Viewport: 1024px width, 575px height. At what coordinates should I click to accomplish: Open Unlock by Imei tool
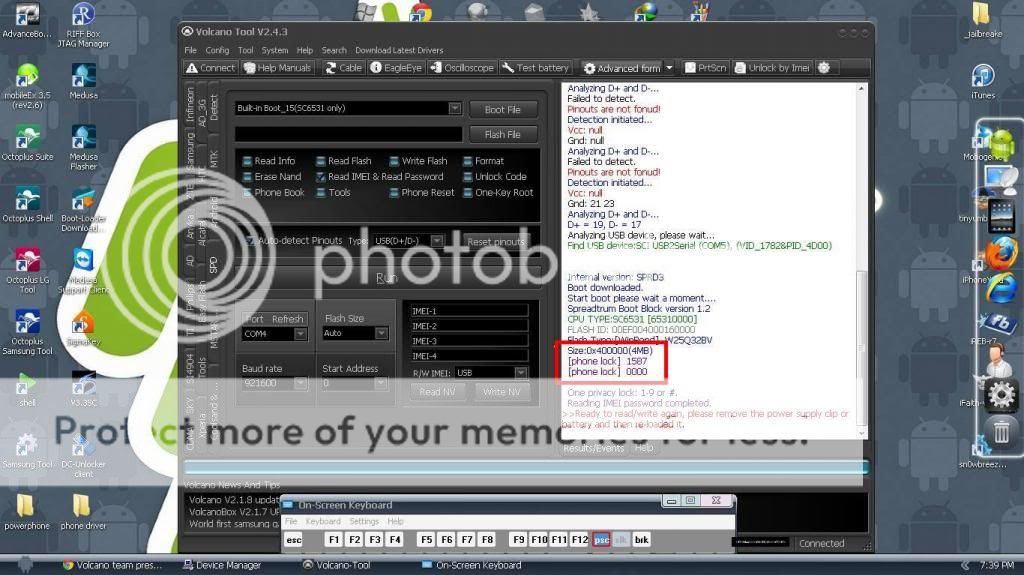click(741, 68)
